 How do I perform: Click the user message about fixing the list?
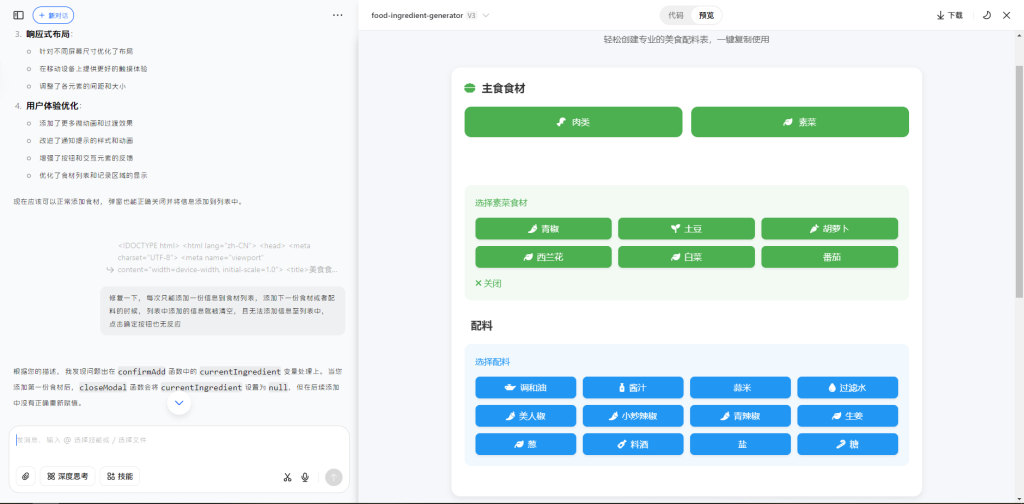(223, 310)
